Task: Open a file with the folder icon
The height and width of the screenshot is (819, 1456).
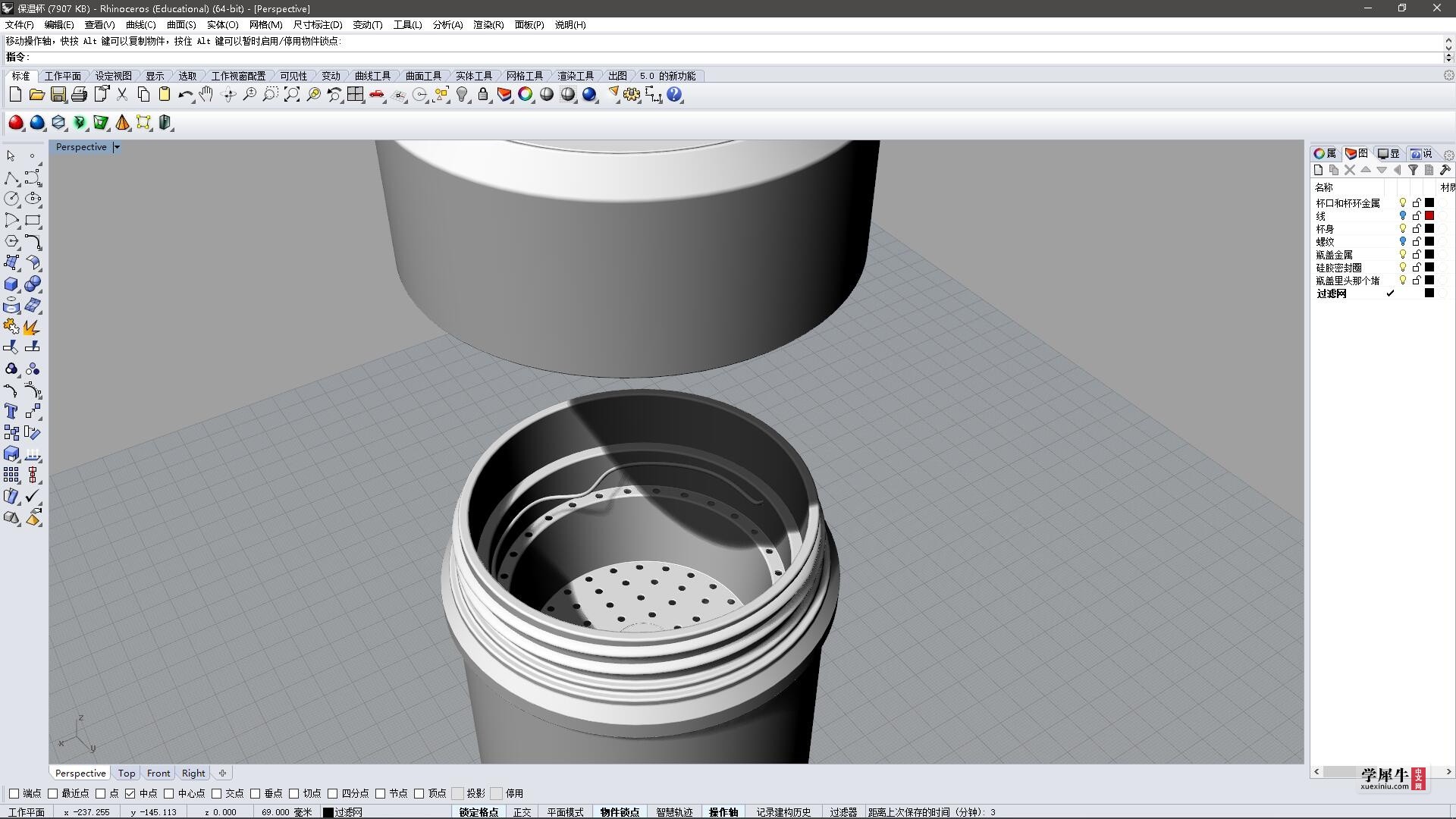Action: coord(36,95)
